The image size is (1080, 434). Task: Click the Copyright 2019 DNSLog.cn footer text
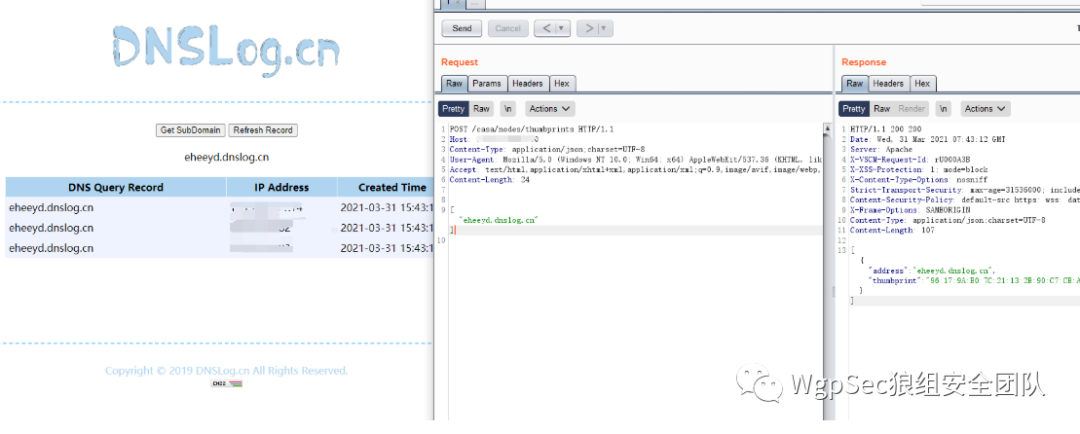227,371
